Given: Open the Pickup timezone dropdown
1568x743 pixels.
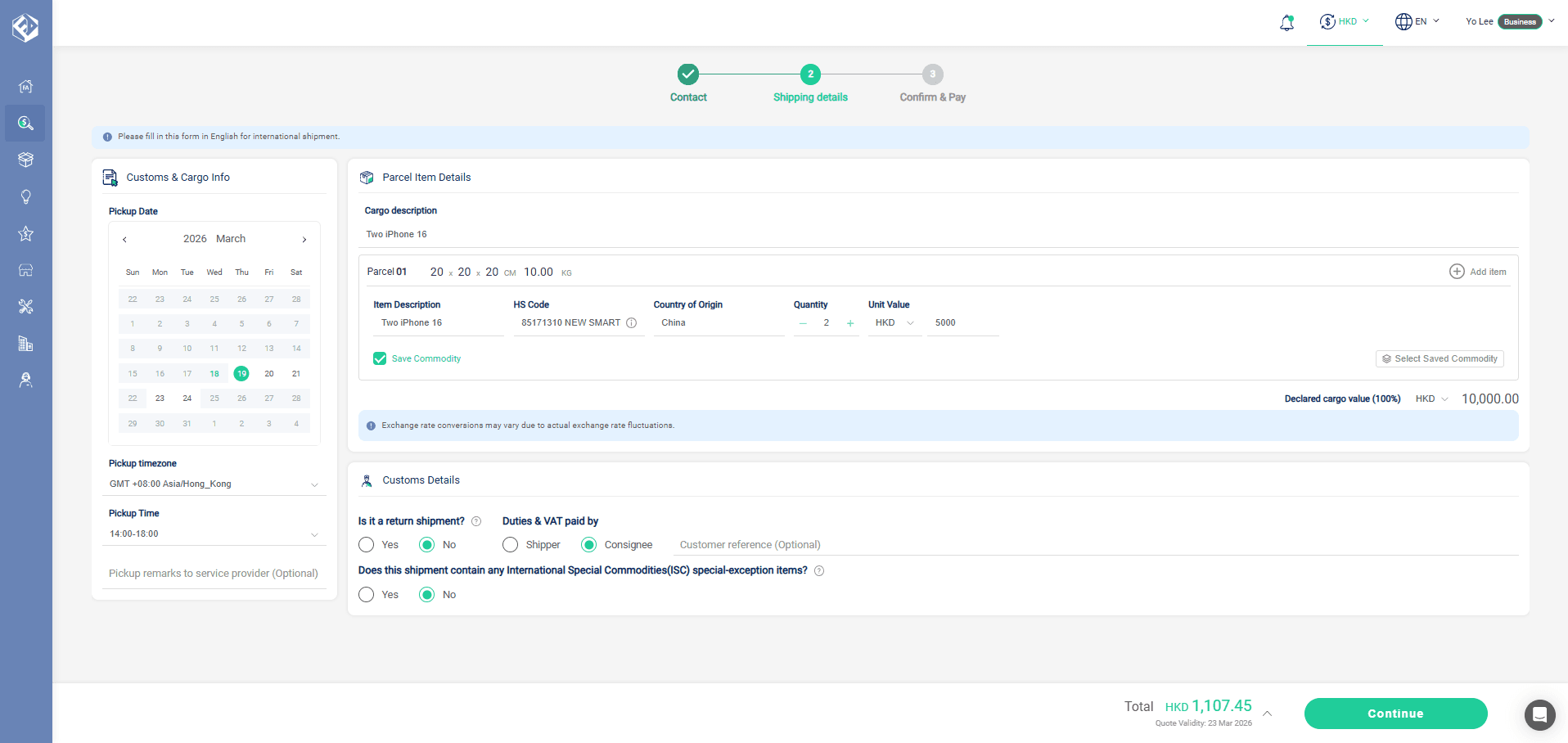Looking at the screenshot, I should coord(214,484).
